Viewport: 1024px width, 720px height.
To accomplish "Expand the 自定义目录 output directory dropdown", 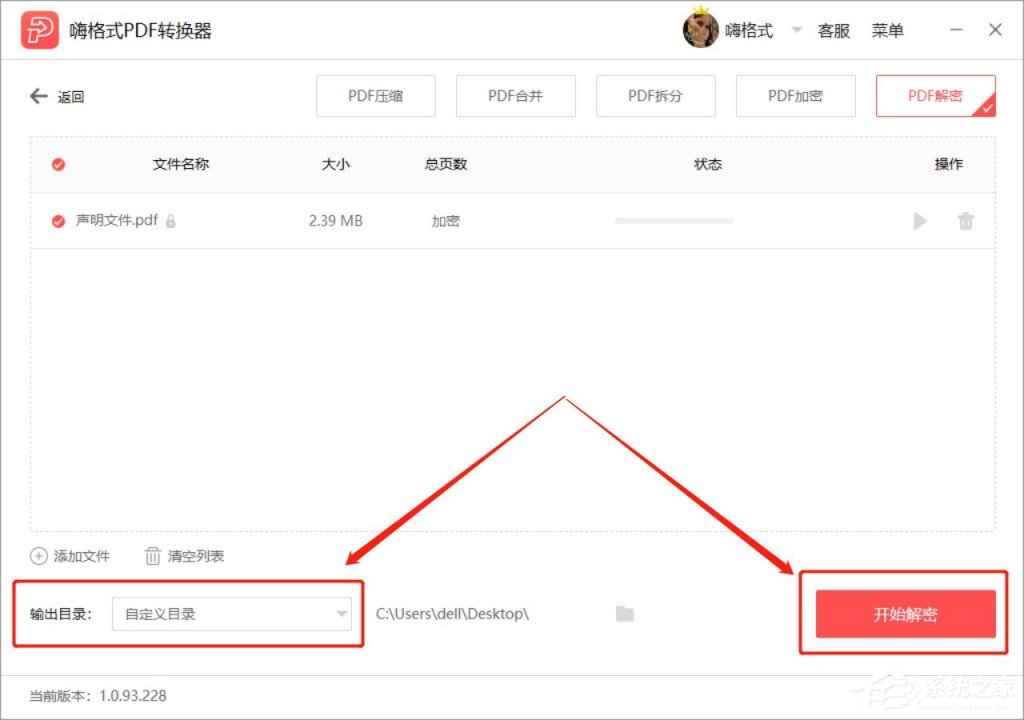I will pos(343,614).
